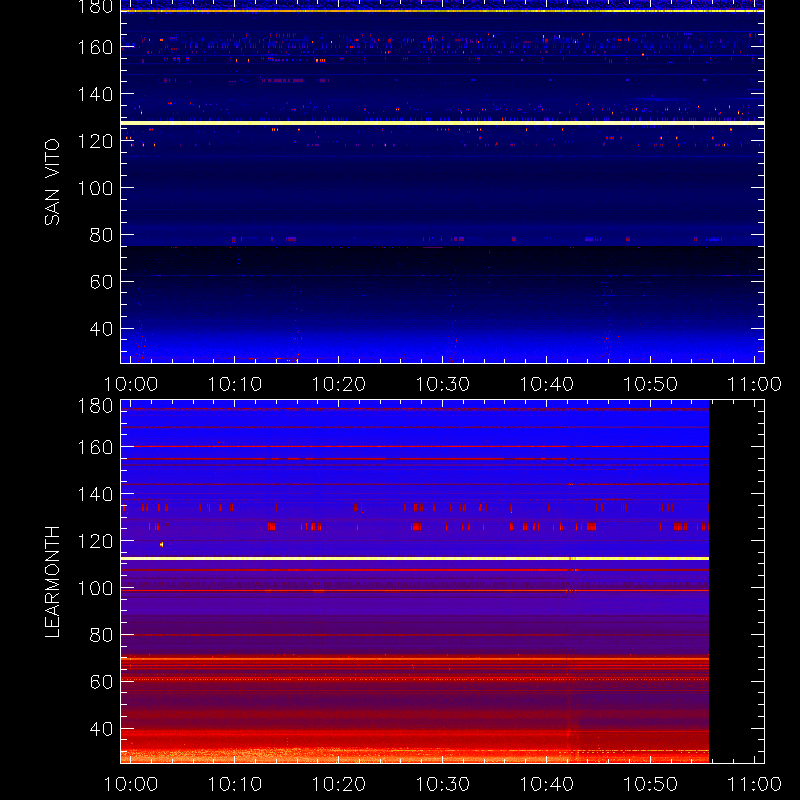The height and width of the screenshot is (800, 800).
Task: Click the SAN VITO axis title
Action: pos(52,182)
